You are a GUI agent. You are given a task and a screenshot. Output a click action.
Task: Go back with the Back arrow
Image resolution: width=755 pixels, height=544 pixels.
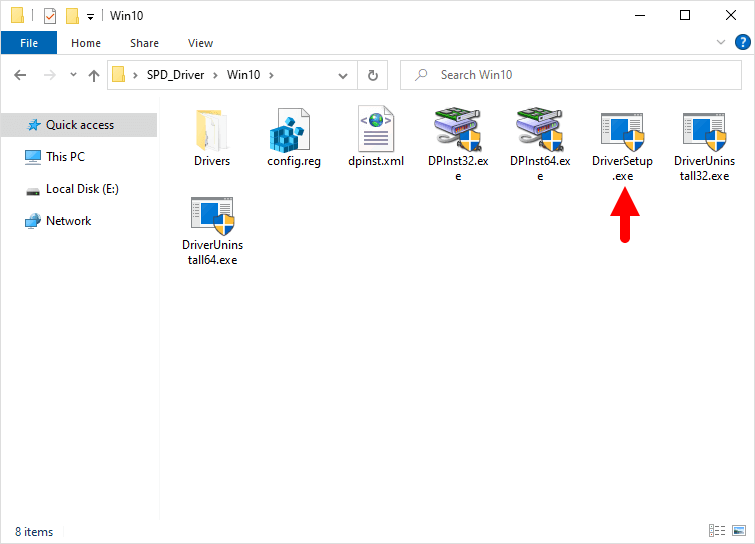[20, 75]
